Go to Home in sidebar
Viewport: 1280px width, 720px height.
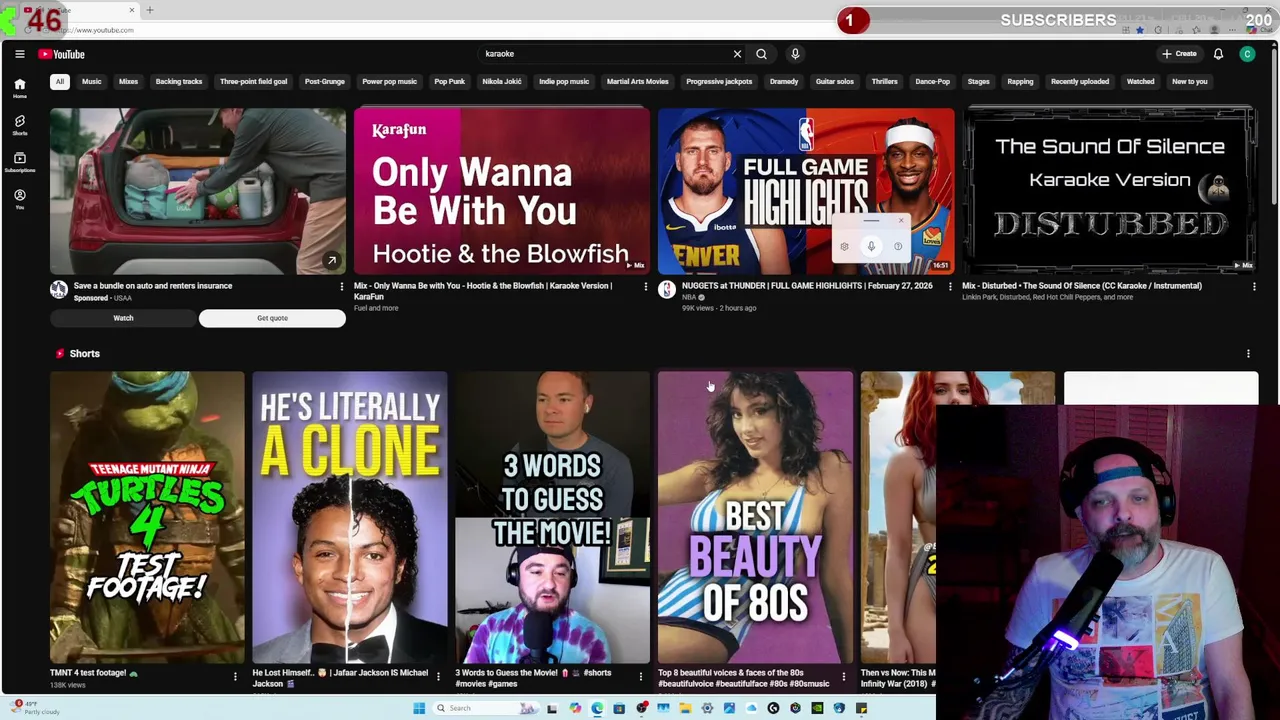(19, 88)
